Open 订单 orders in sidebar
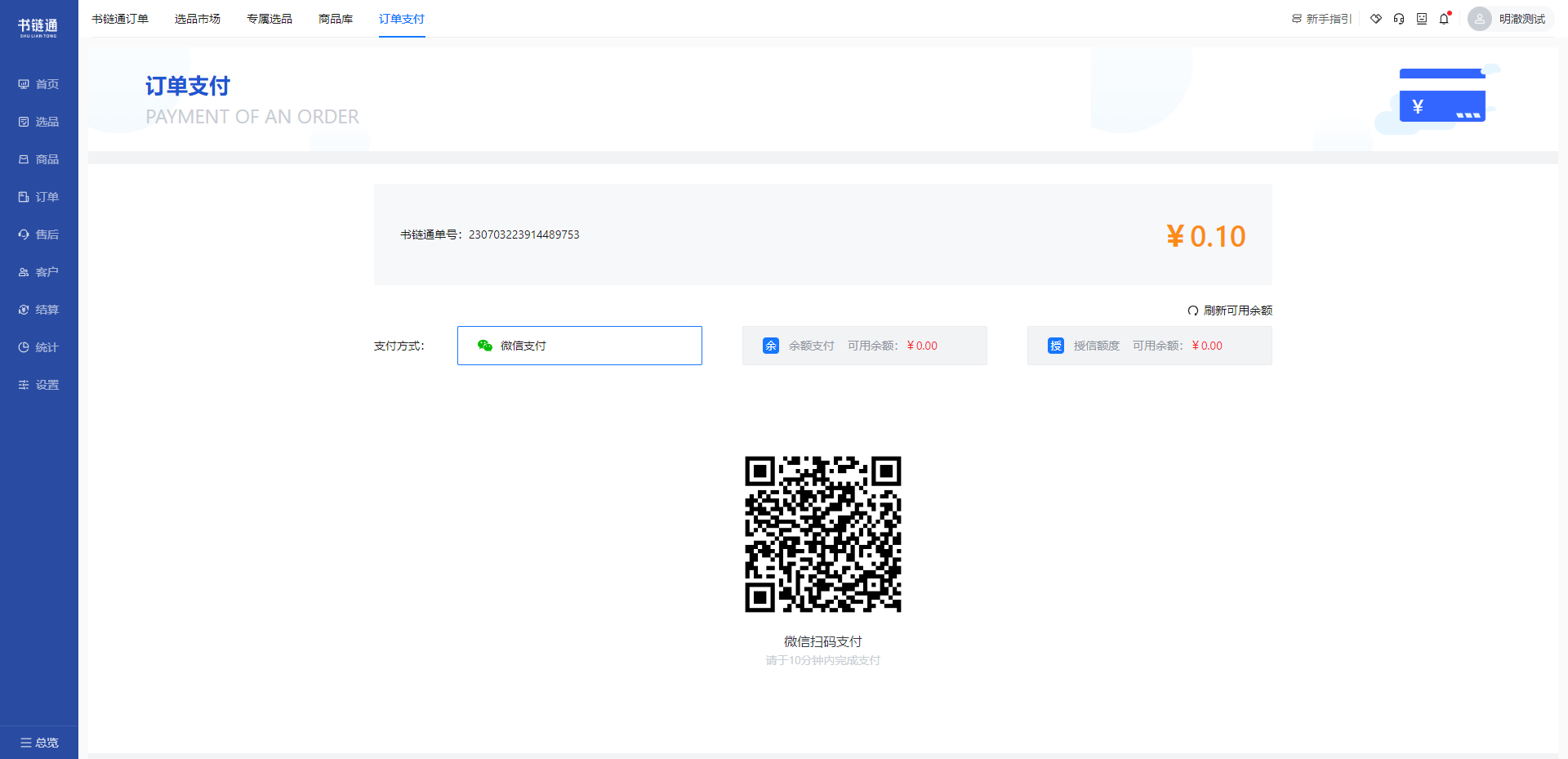Image resolution: width=1568 pixels, height=759 pixels. [38, 197]
